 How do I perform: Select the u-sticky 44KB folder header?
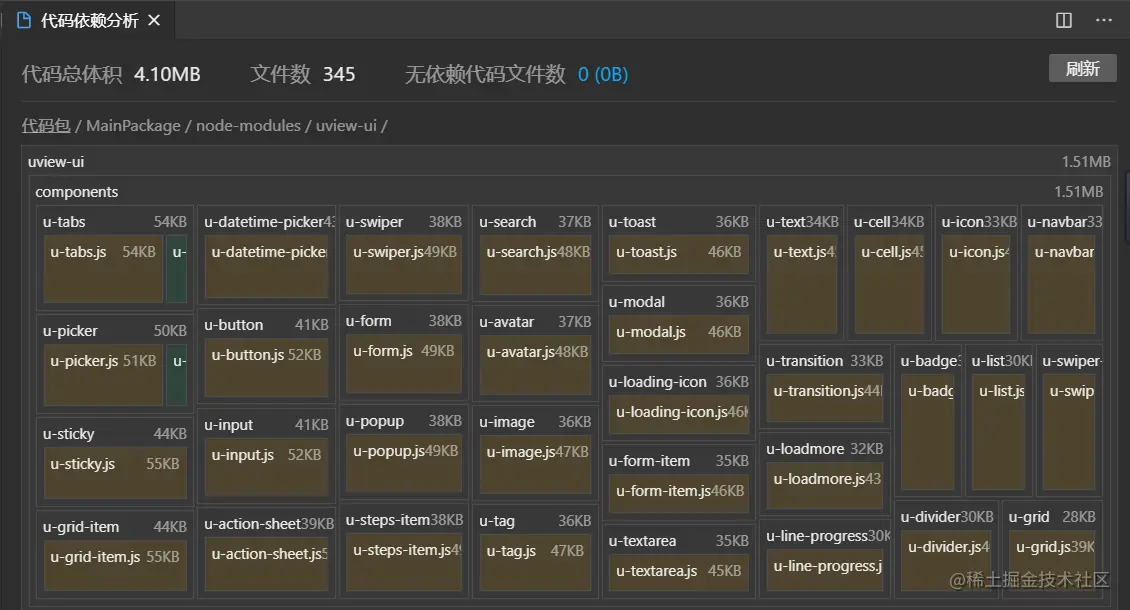pyautogui.click(x=115, y=433)
